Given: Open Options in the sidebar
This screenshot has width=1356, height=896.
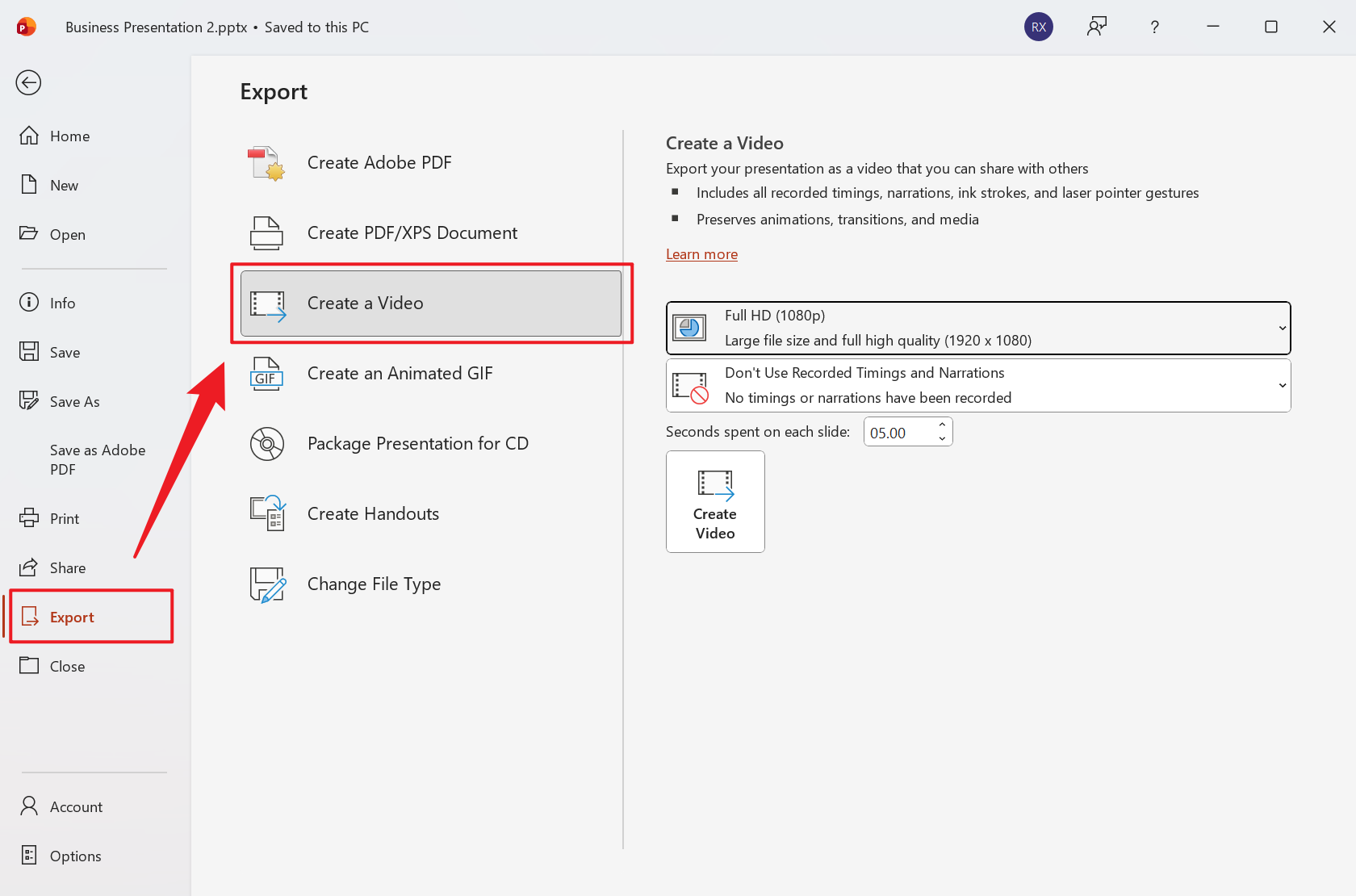Looking at the screenshot, I should pyautogui.click(x=75, y=856).
